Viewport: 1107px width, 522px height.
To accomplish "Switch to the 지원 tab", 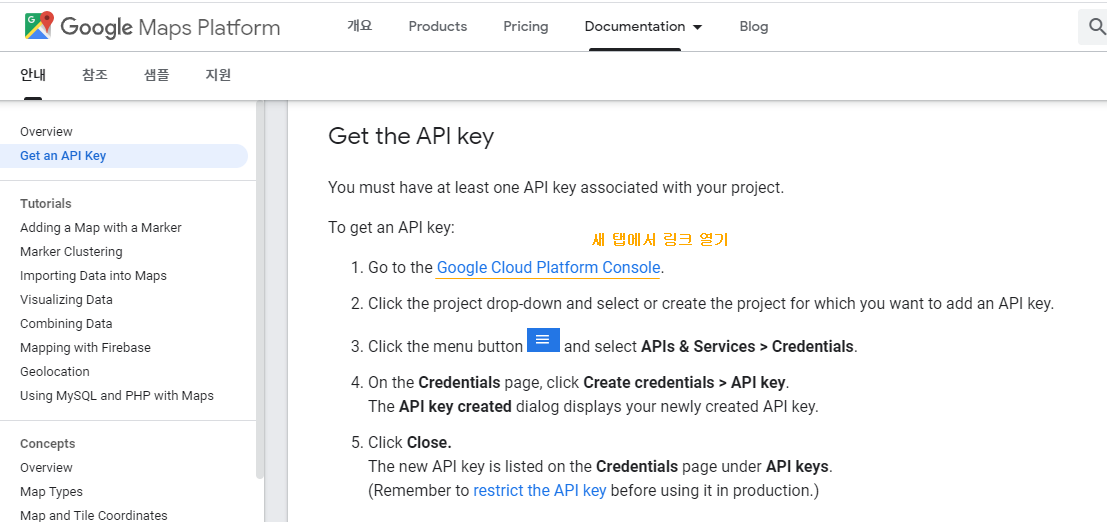I will click(218, 75).
